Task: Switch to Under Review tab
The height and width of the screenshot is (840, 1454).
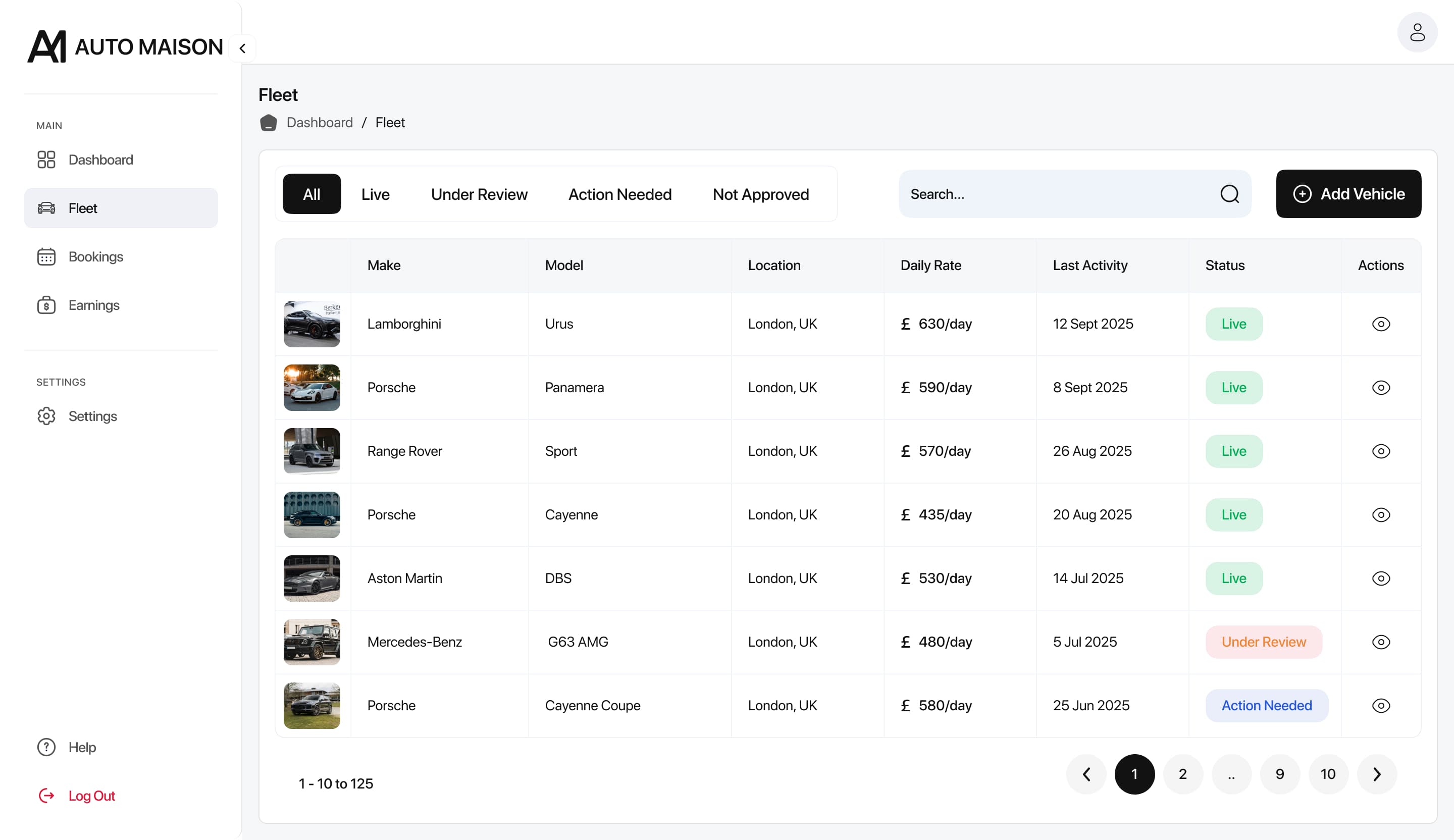Action: (479, 194)
